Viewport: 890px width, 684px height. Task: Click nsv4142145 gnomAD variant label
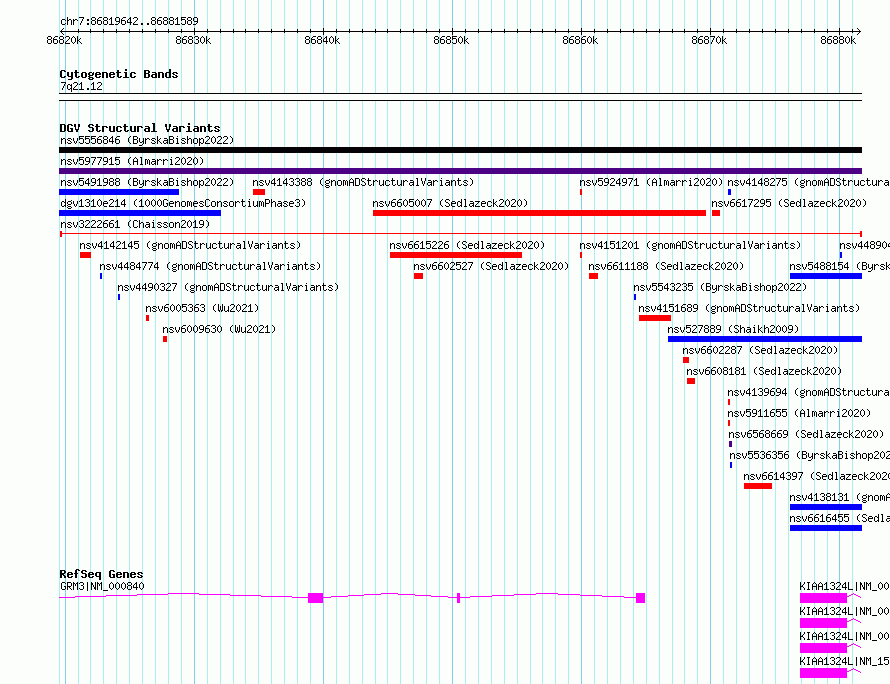pos(190,245)
